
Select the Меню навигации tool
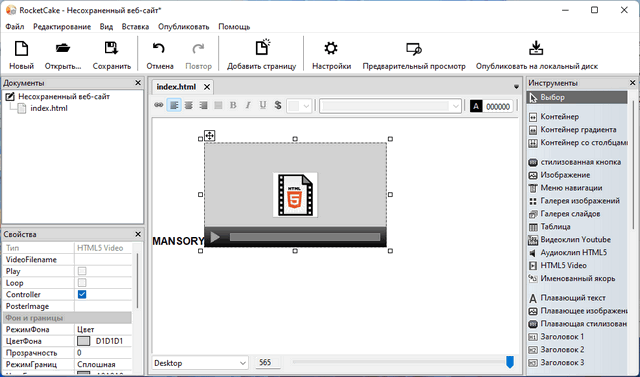(x=571, y=188)
